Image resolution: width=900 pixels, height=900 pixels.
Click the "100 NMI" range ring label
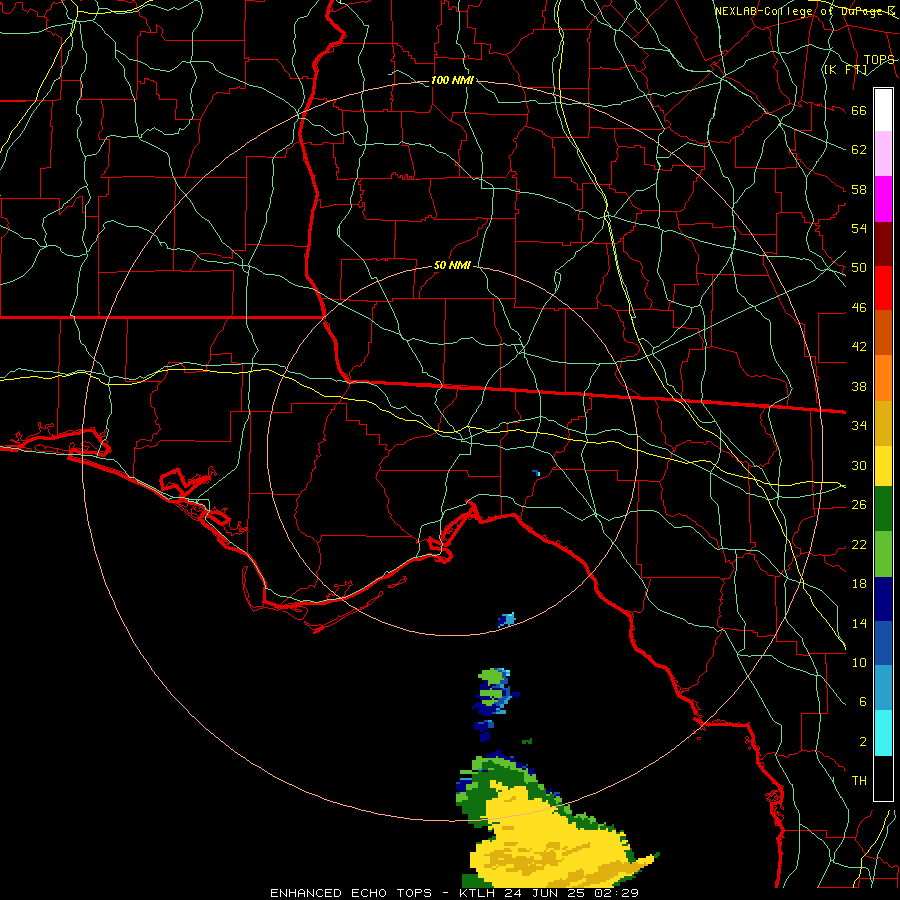(x=452, y=80)
